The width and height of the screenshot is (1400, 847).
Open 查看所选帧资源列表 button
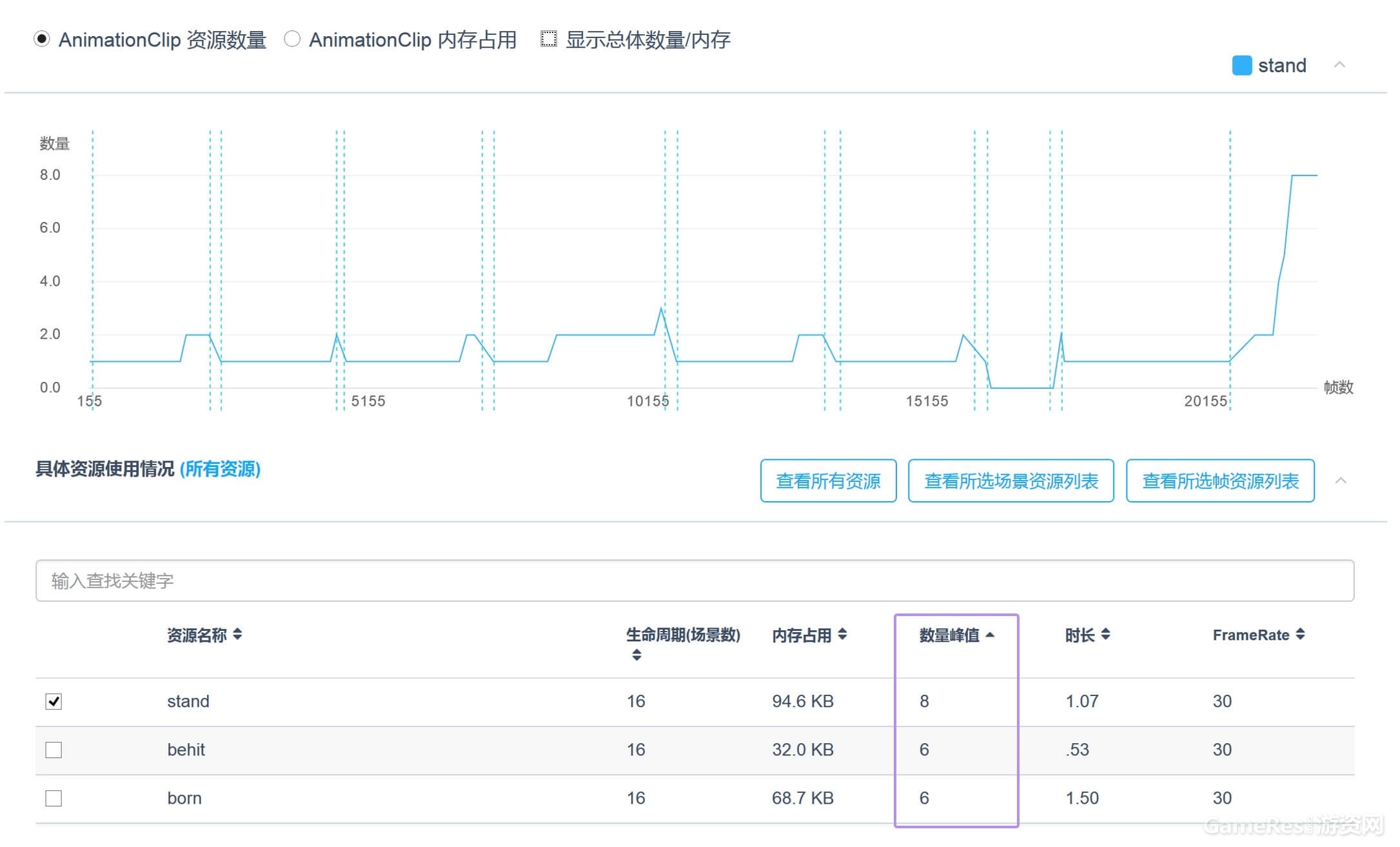tap(1220, 481)
